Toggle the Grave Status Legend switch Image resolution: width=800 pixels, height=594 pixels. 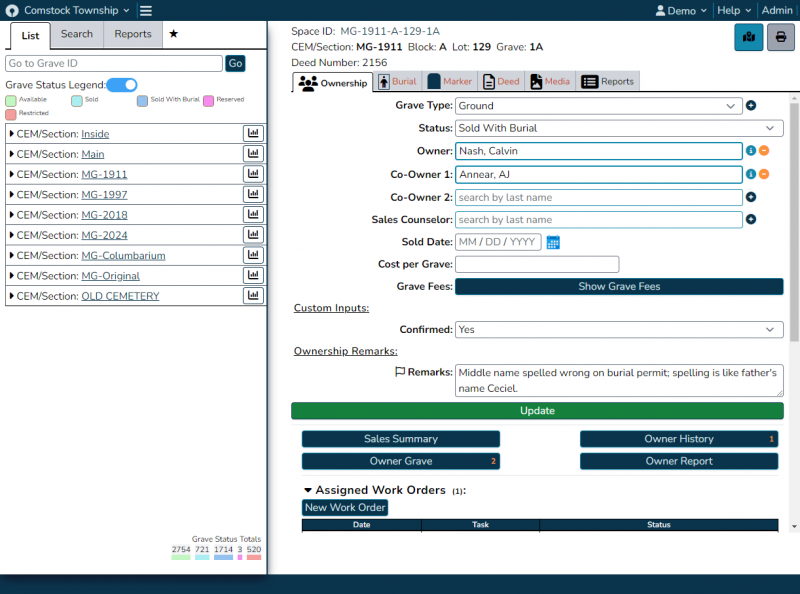[122, 85]
